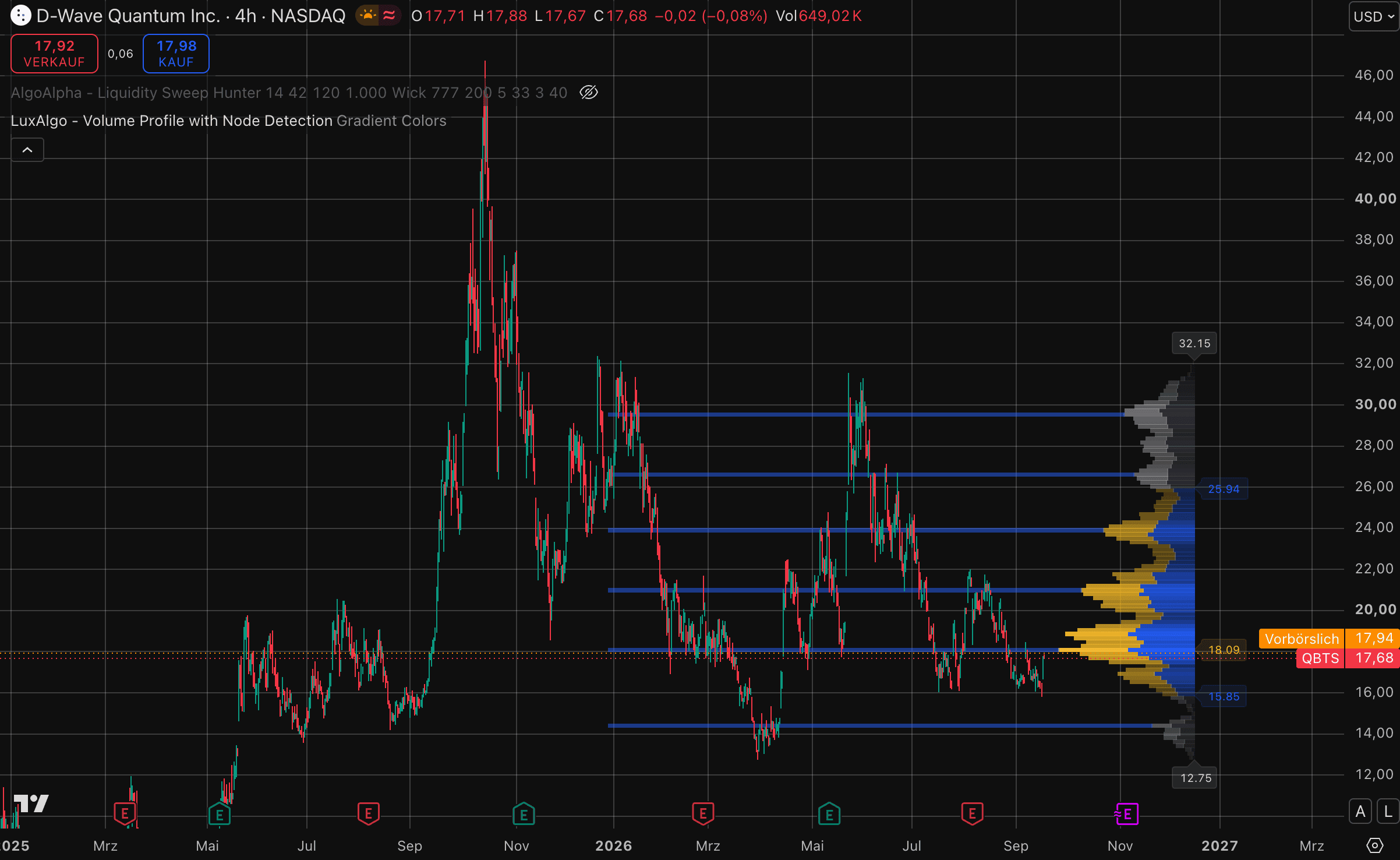The height and width of the screenshot is (860, 1400).
Task: Click the D-Wave symbol logo icon
Action: pos(20,16)
